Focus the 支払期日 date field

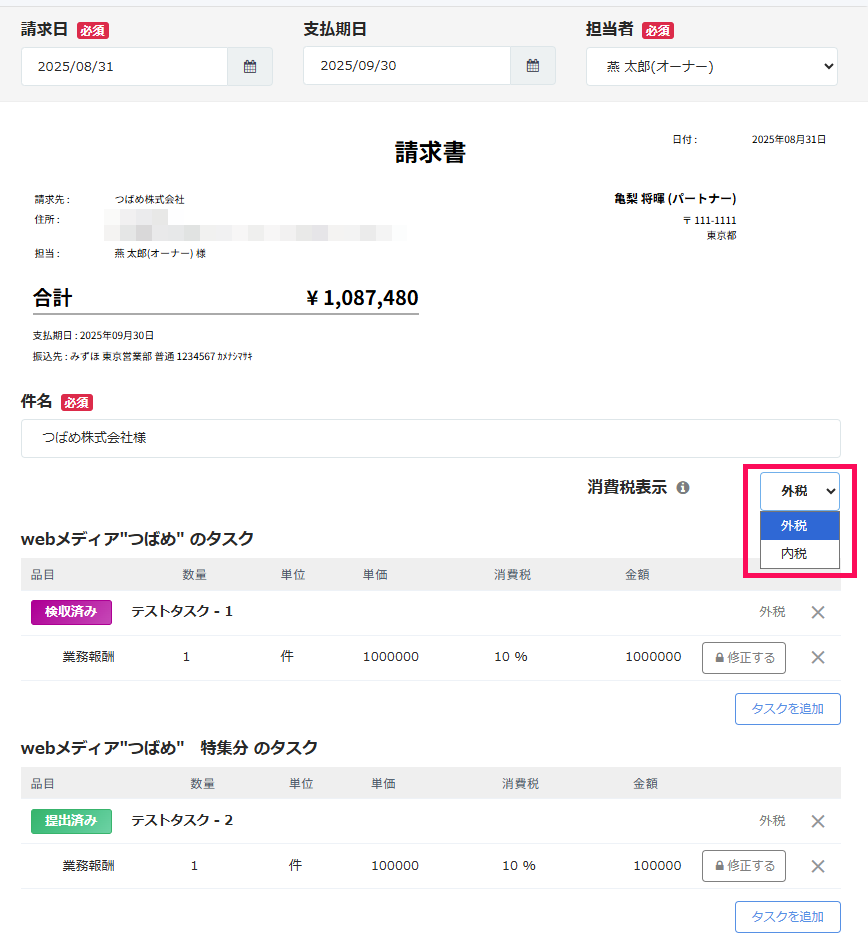[407, 66]
